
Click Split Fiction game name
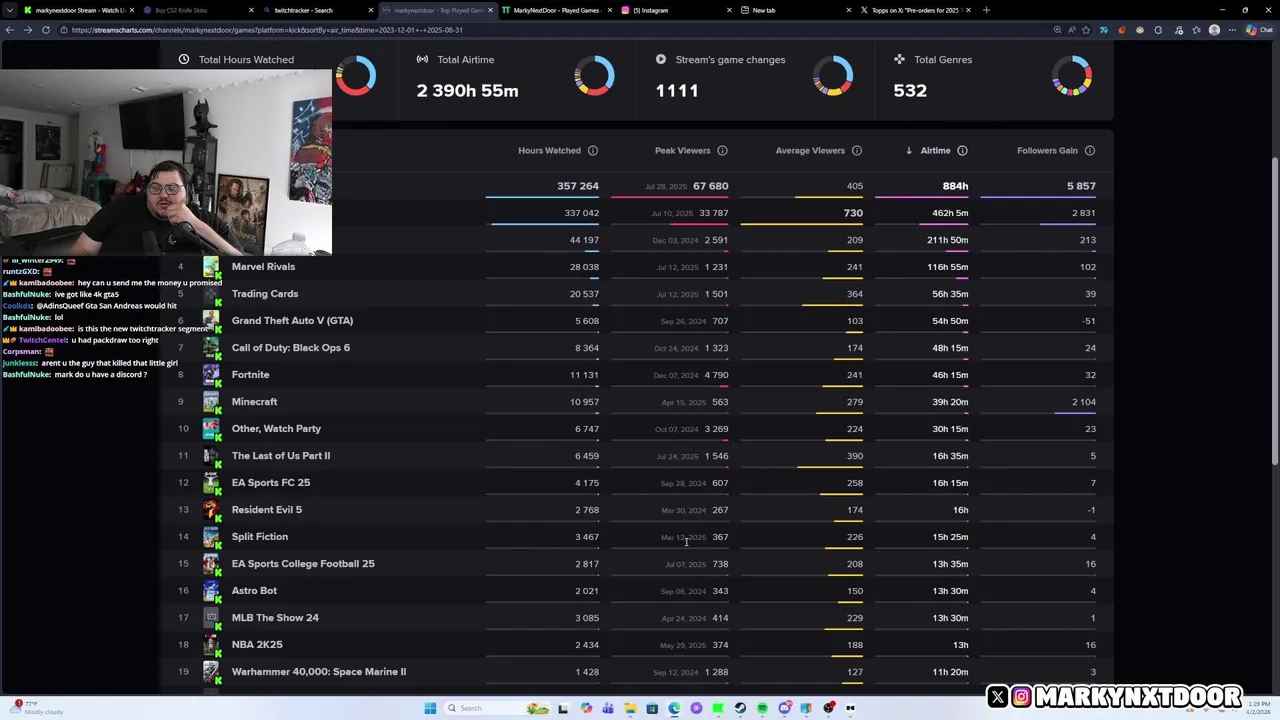tap(260, 537)
